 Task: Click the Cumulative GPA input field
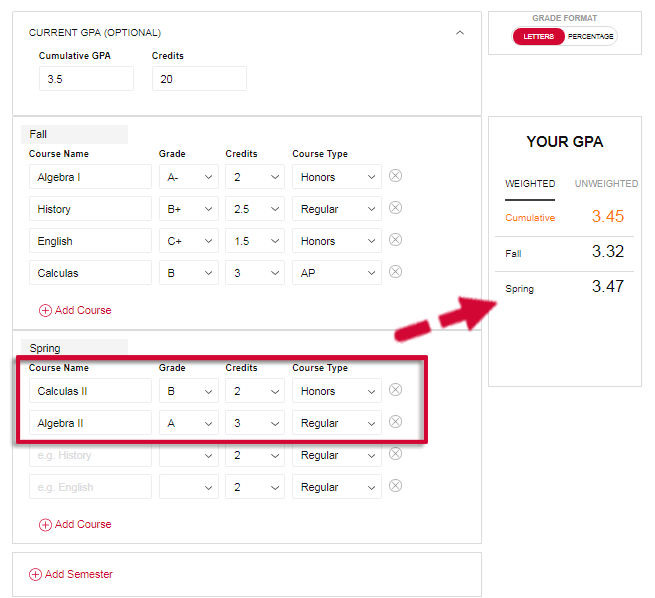tap(86, 79)
